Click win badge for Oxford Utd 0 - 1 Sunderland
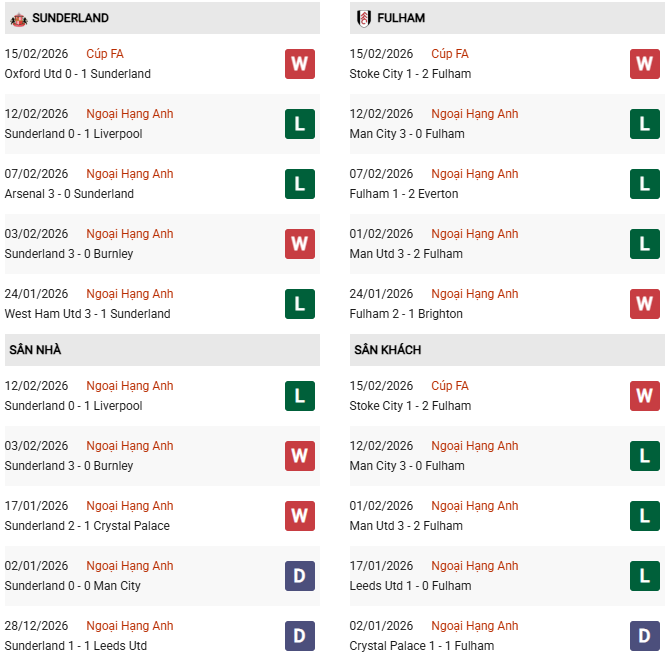666x660 pixels. (x=299, y=64)
